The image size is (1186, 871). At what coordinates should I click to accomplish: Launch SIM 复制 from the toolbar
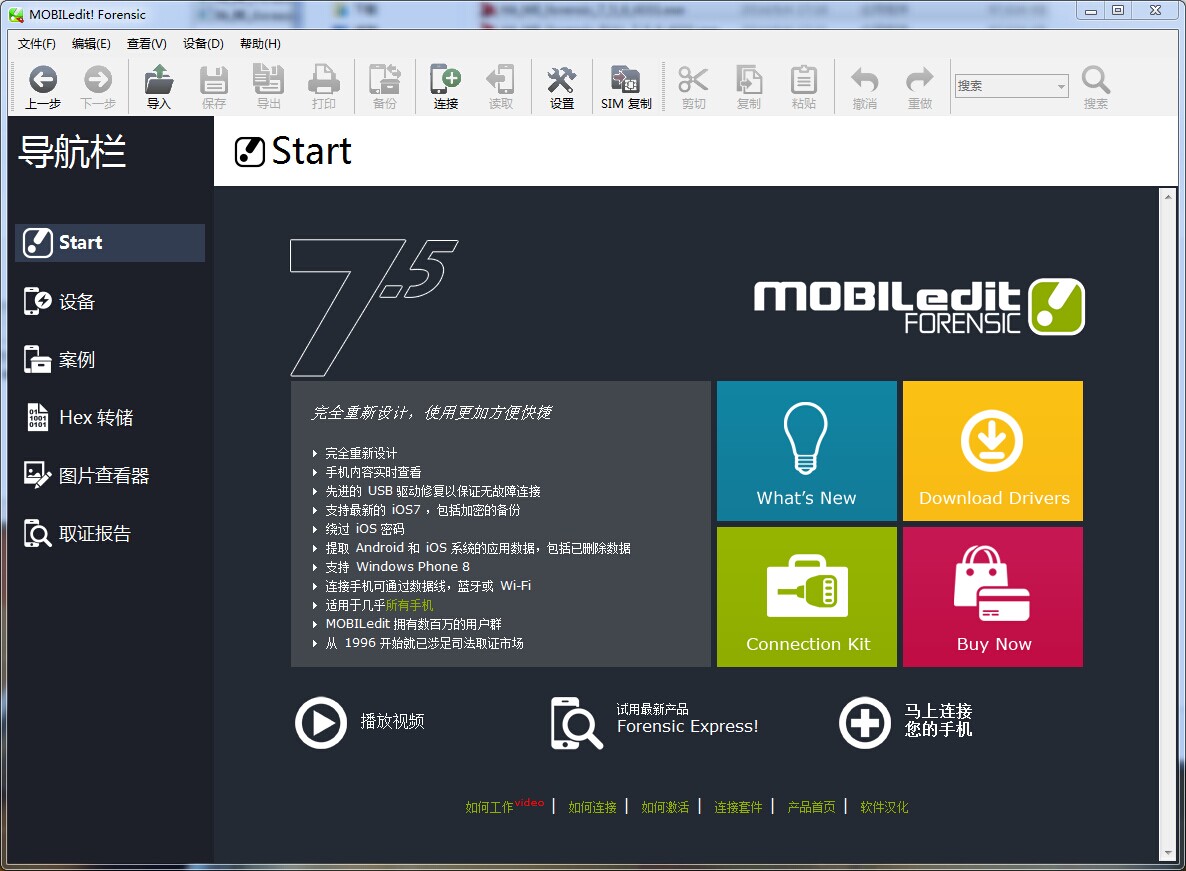click(x=626, y=85)
